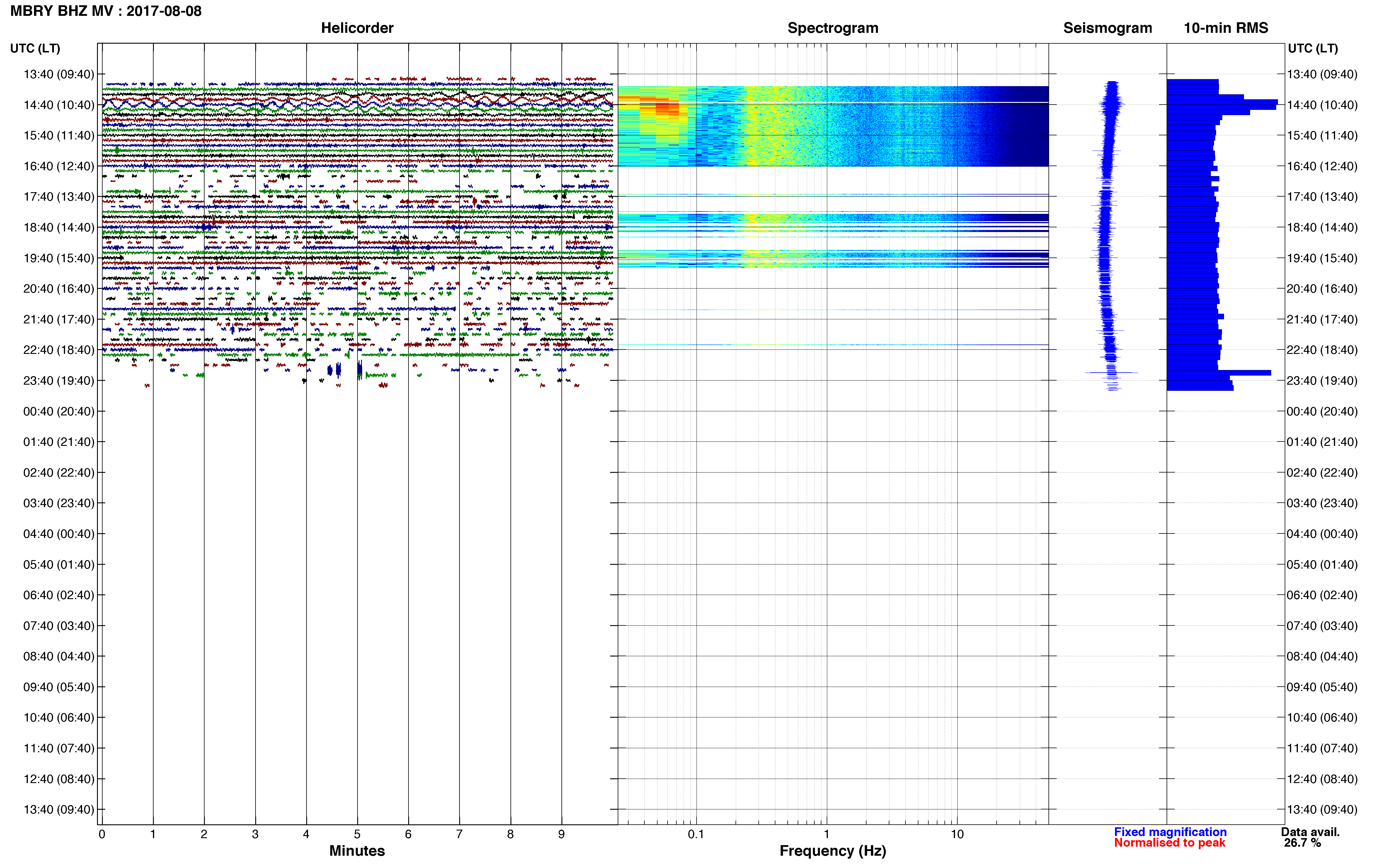This screenshot has width=1389, height=868.
Task: Click left-axis time label "23:40 (19:40)"
Action: click(59, 381)
